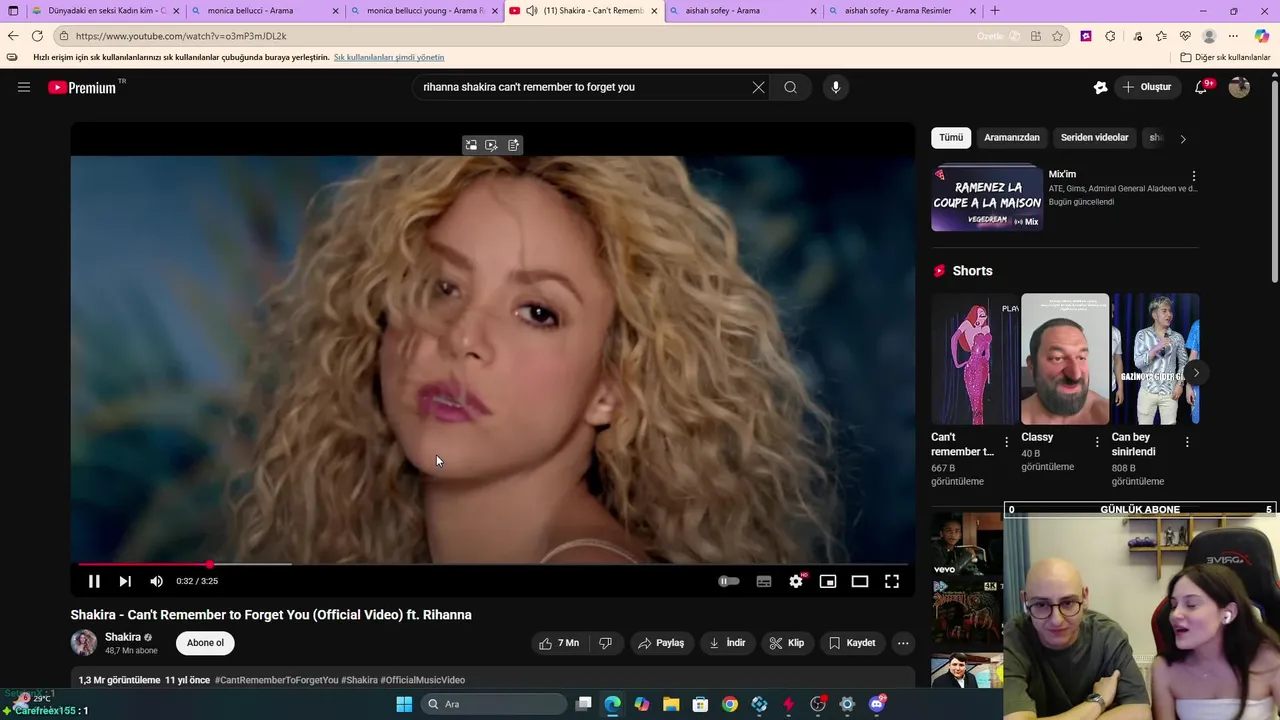
Task: Click Sık kullanılanları şimdi yönetin link
Action: [x=389, y=57]
